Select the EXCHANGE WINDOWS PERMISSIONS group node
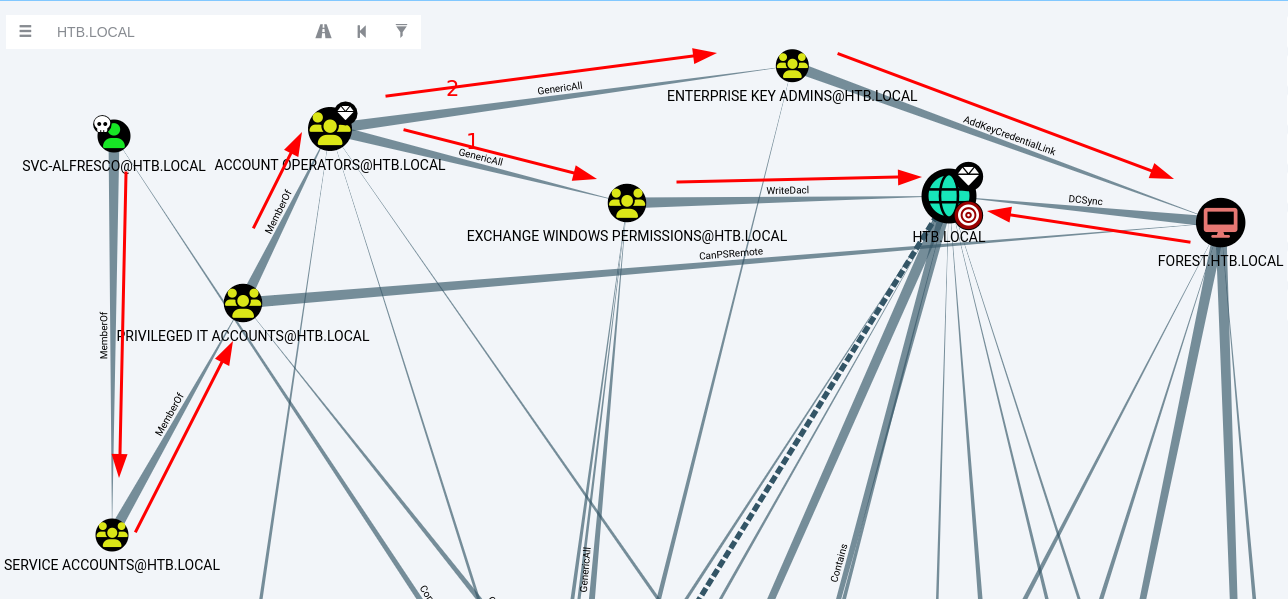This screenshot has height=599, width=1288. [x=626, y=203]
